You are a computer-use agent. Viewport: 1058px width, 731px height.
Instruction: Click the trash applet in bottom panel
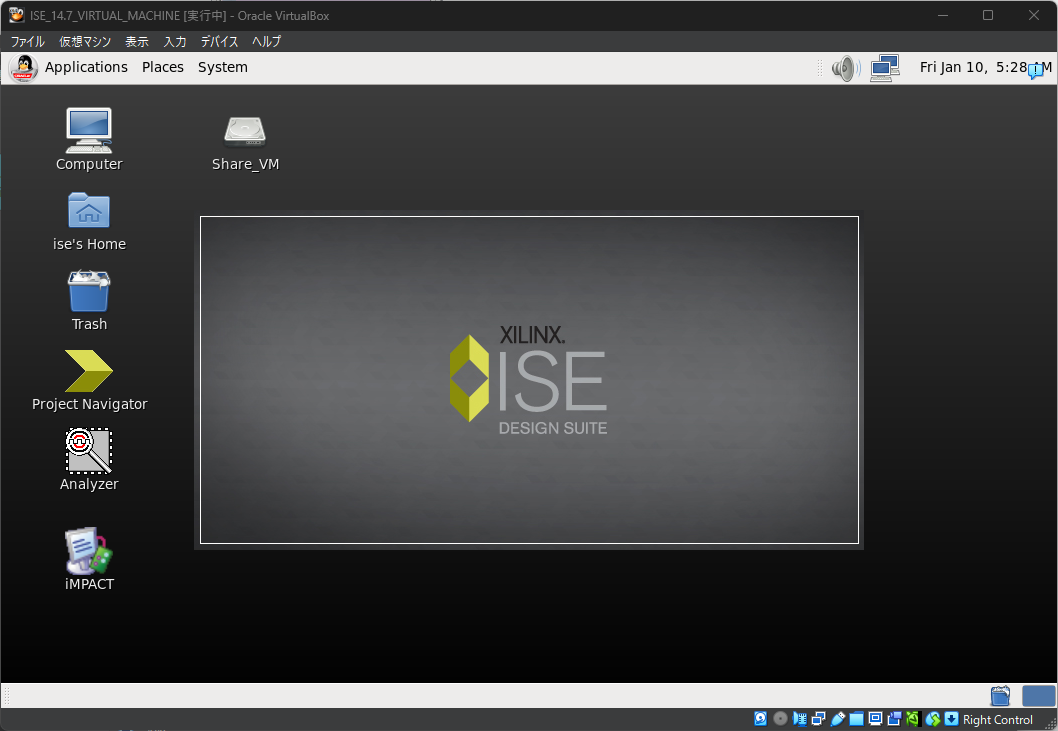(1000, 695)
